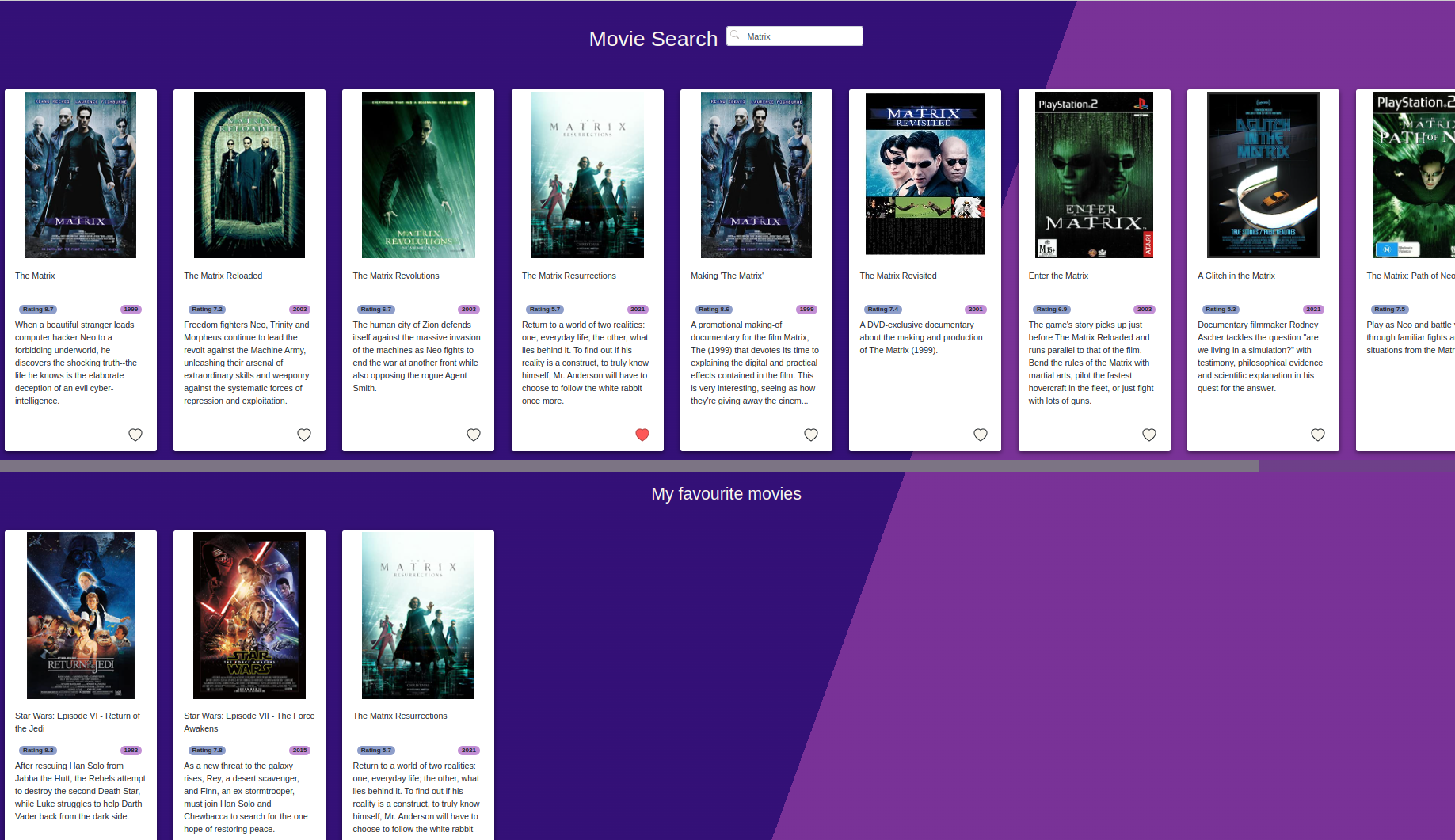Click 2015 year badge on Force Awakens
1455x840 pixels.
(x=299, y=751)
